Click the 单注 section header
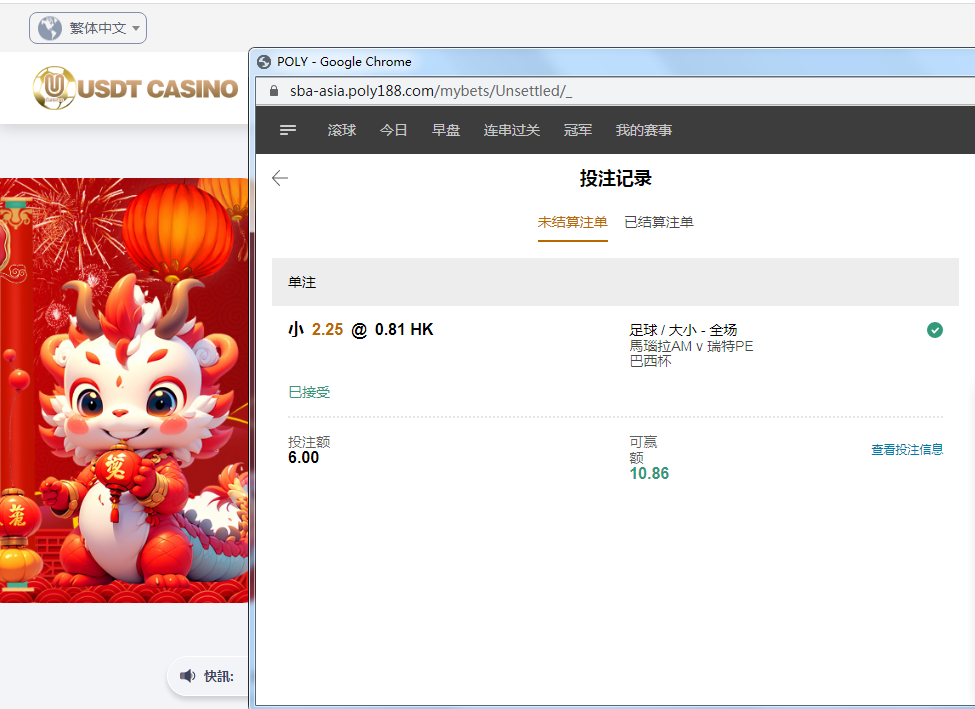975x709 pixels. pos(615,282)
